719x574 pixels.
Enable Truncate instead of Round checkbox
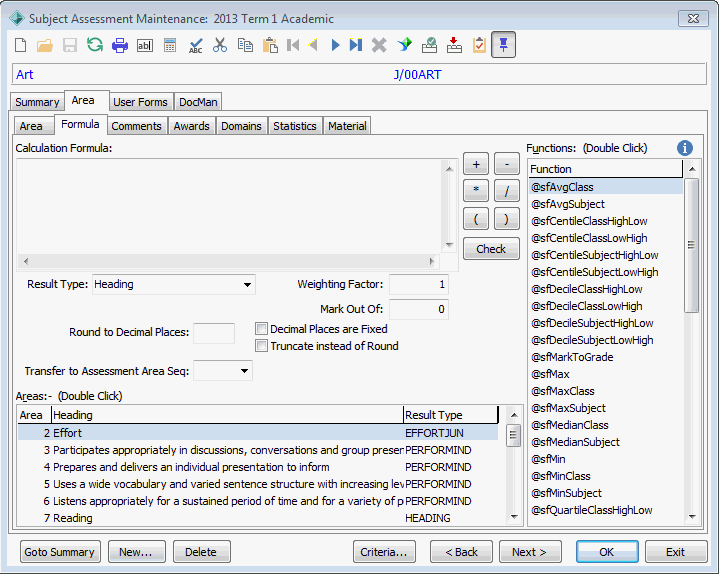click(261, 346)
